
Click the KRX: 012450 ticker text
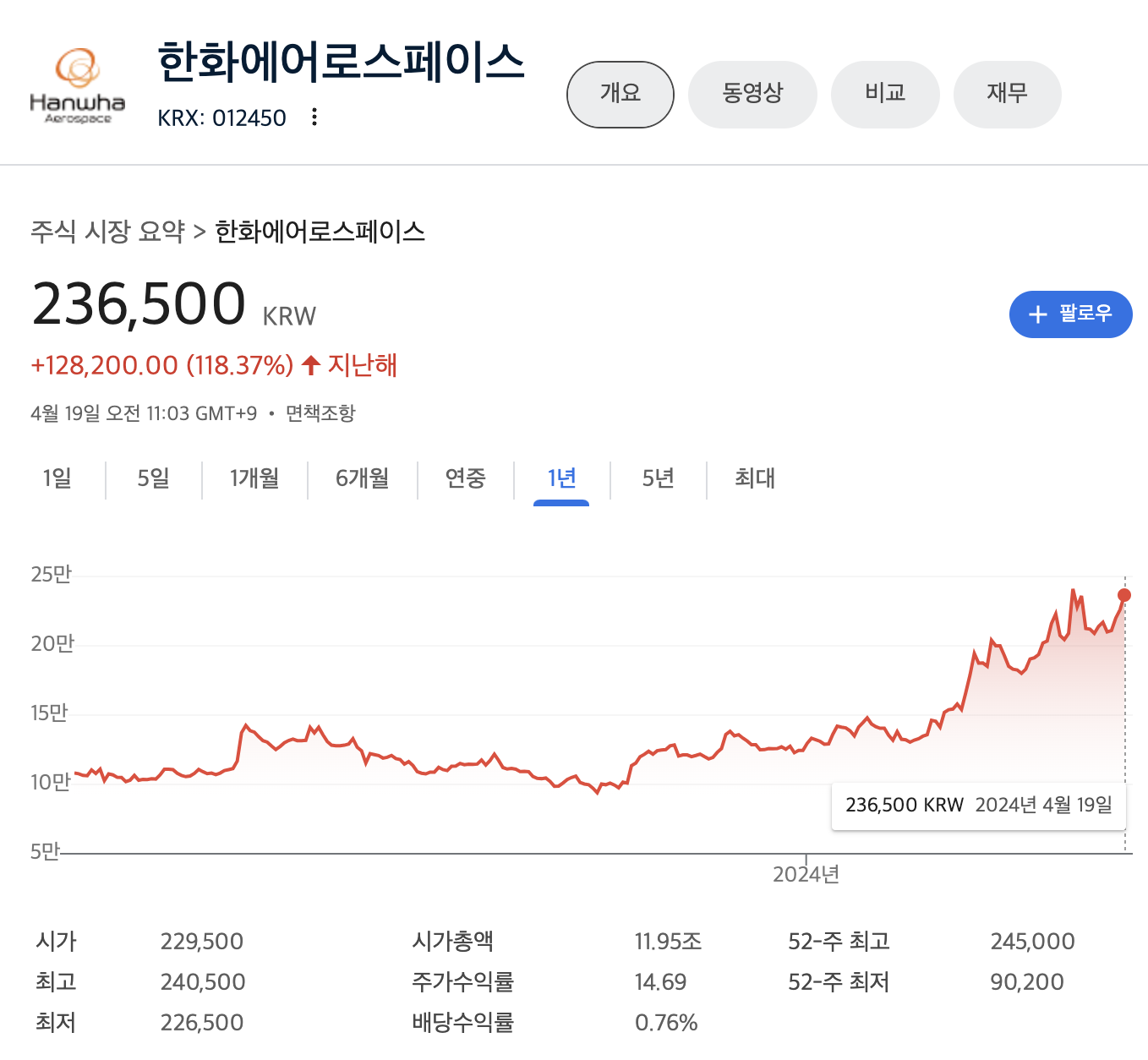click(x=221, y=117)
